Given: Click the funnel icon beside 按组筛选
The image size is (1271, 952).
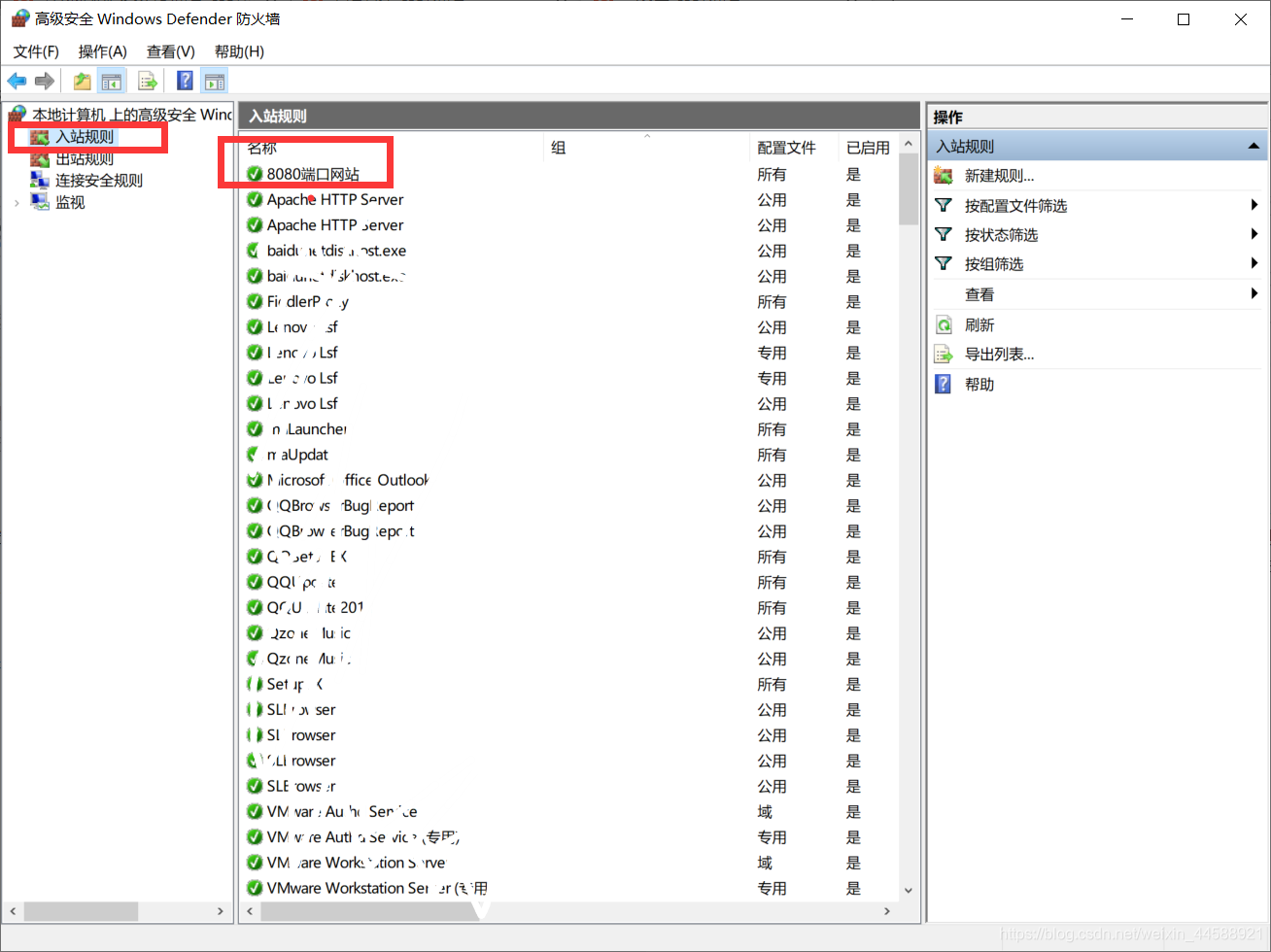Looking at the screenshot, I should coord(944,263).
